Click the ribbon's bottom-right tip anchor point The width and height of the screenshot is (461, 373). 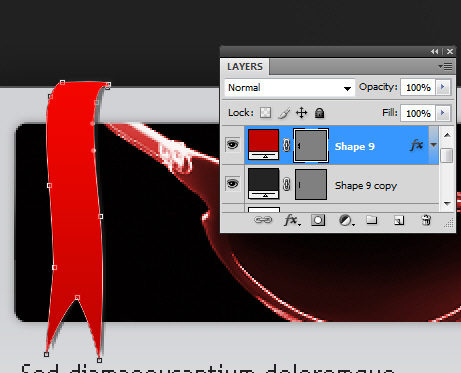click(99, 360)
